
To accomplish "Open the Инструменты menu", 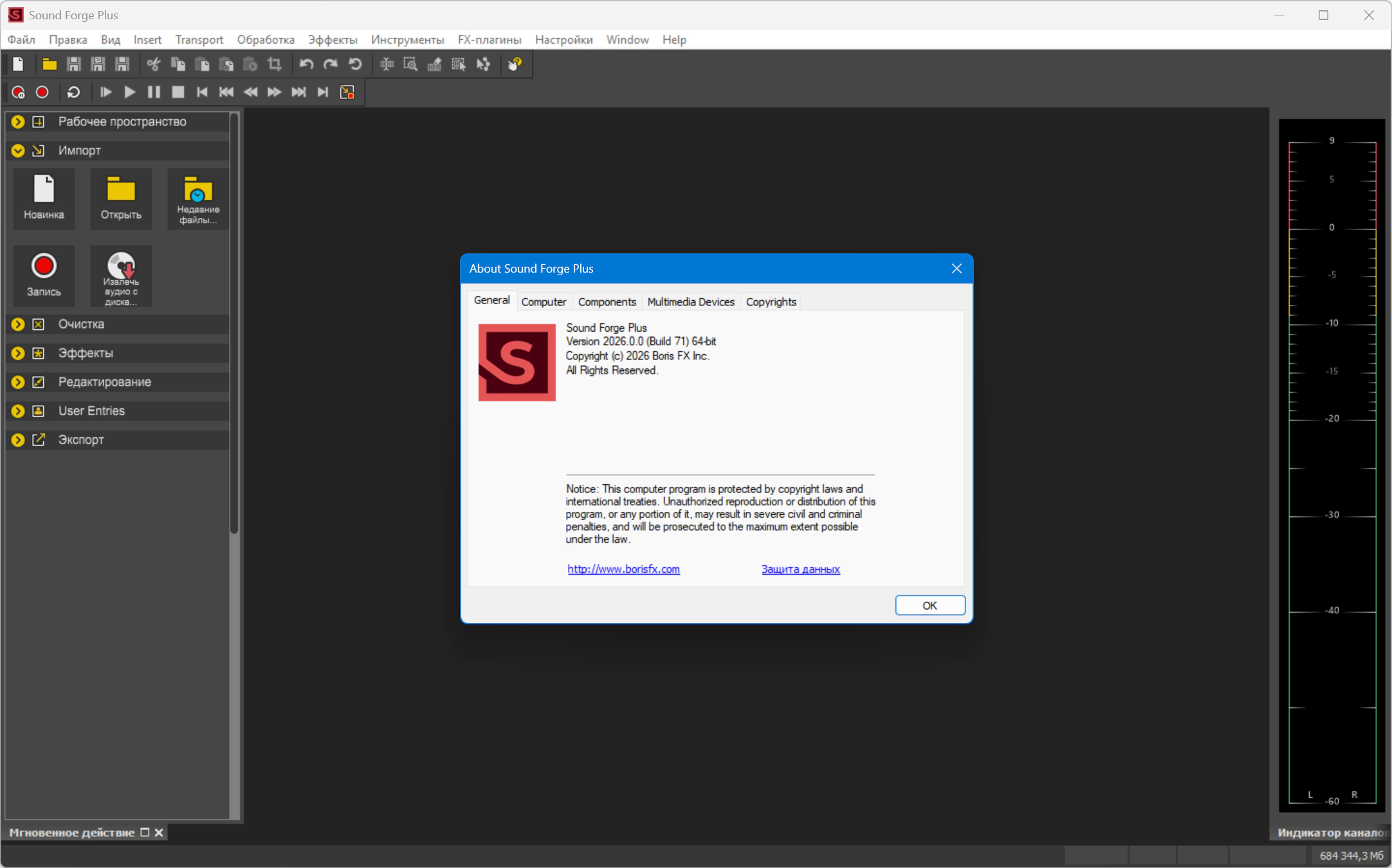I will click(x=407, y=40).
